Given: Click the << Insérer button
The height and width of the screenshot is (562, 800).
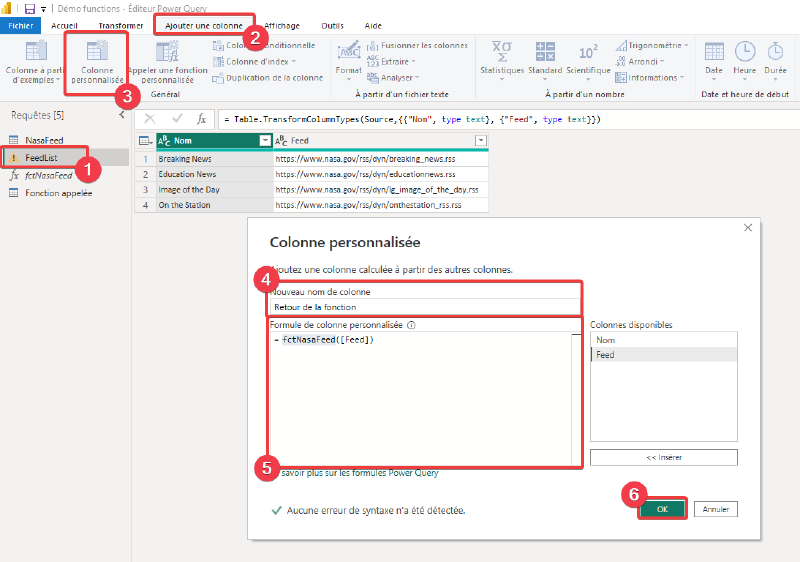Looking at the screenshot, I should (x=663, y=457).
